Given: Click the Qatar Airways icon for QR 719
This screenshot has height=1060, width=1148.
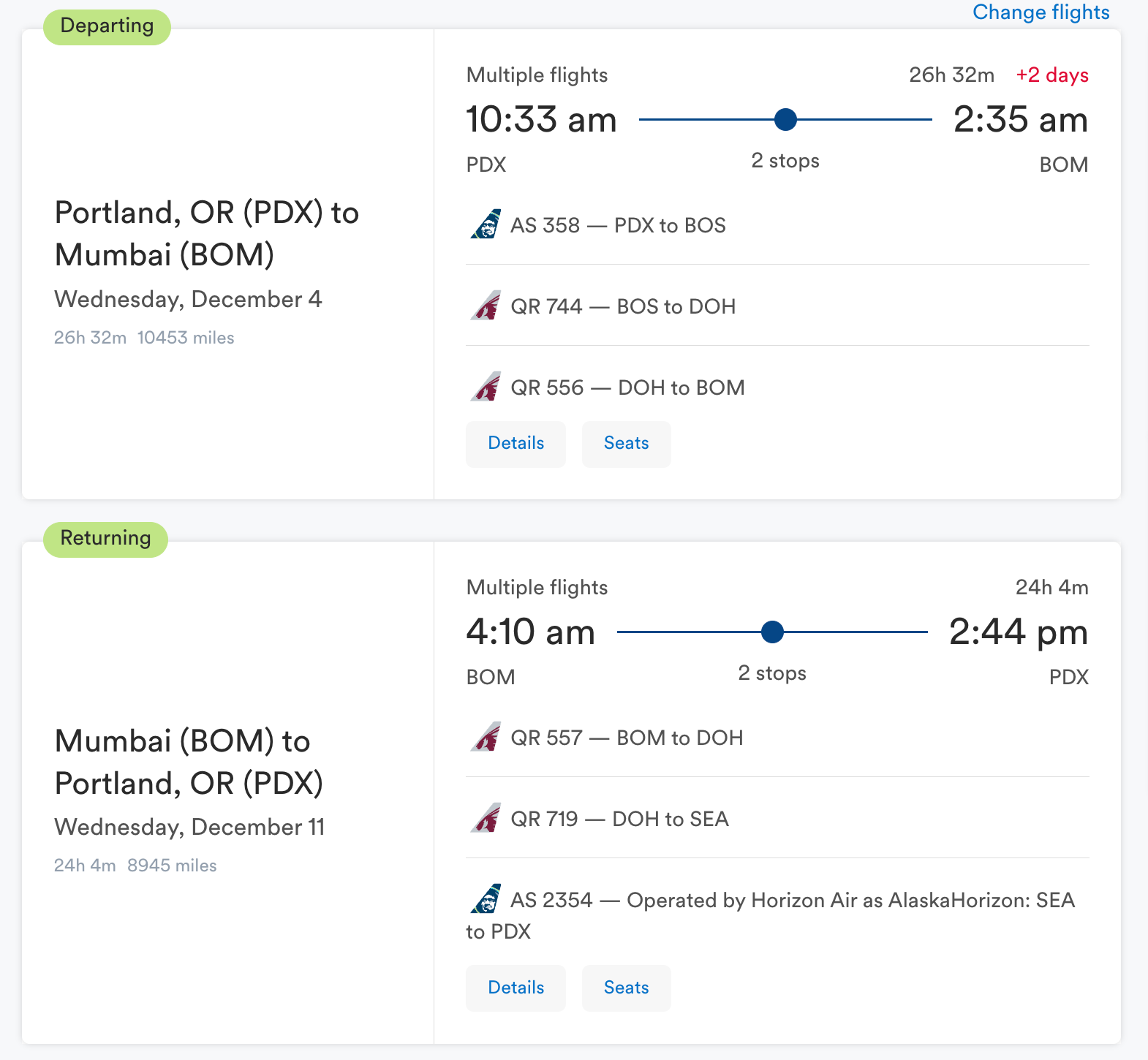Looking at the screenshot, I should click(486, 818).
